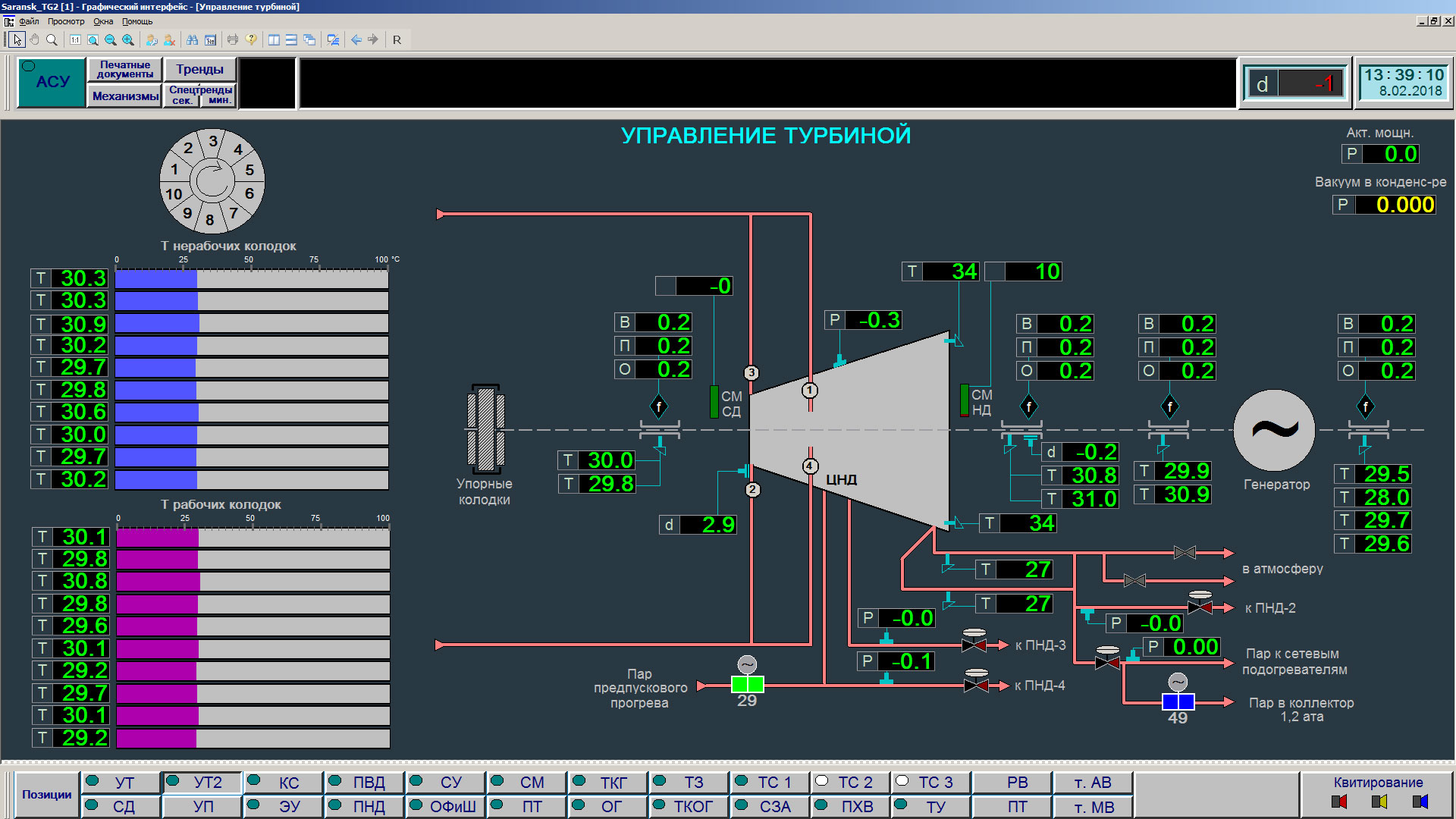
Task: Click the red speaker acknowledge icon
Action: point(1339,802)
